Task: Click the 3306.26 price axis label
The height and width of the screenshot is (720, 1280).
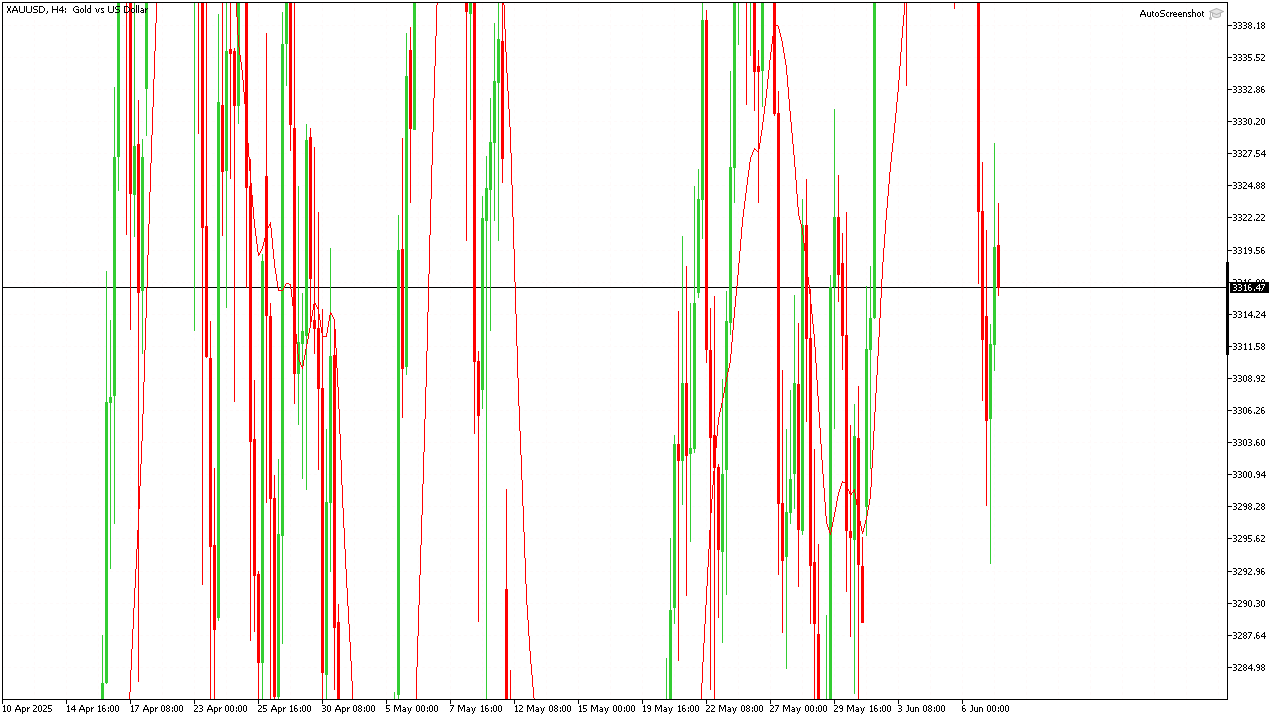Action: [1249, 410]
